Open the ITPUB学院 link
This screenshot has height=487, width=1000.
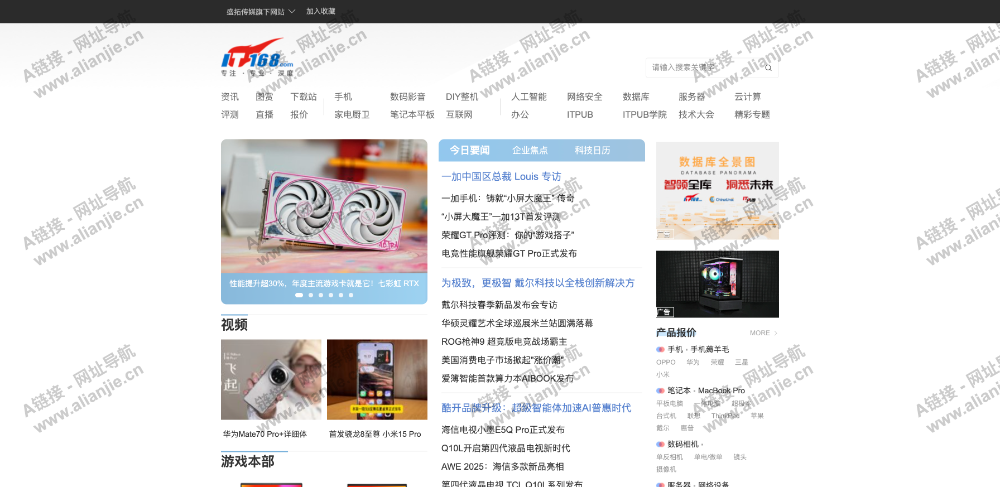(x=644, y=115)
